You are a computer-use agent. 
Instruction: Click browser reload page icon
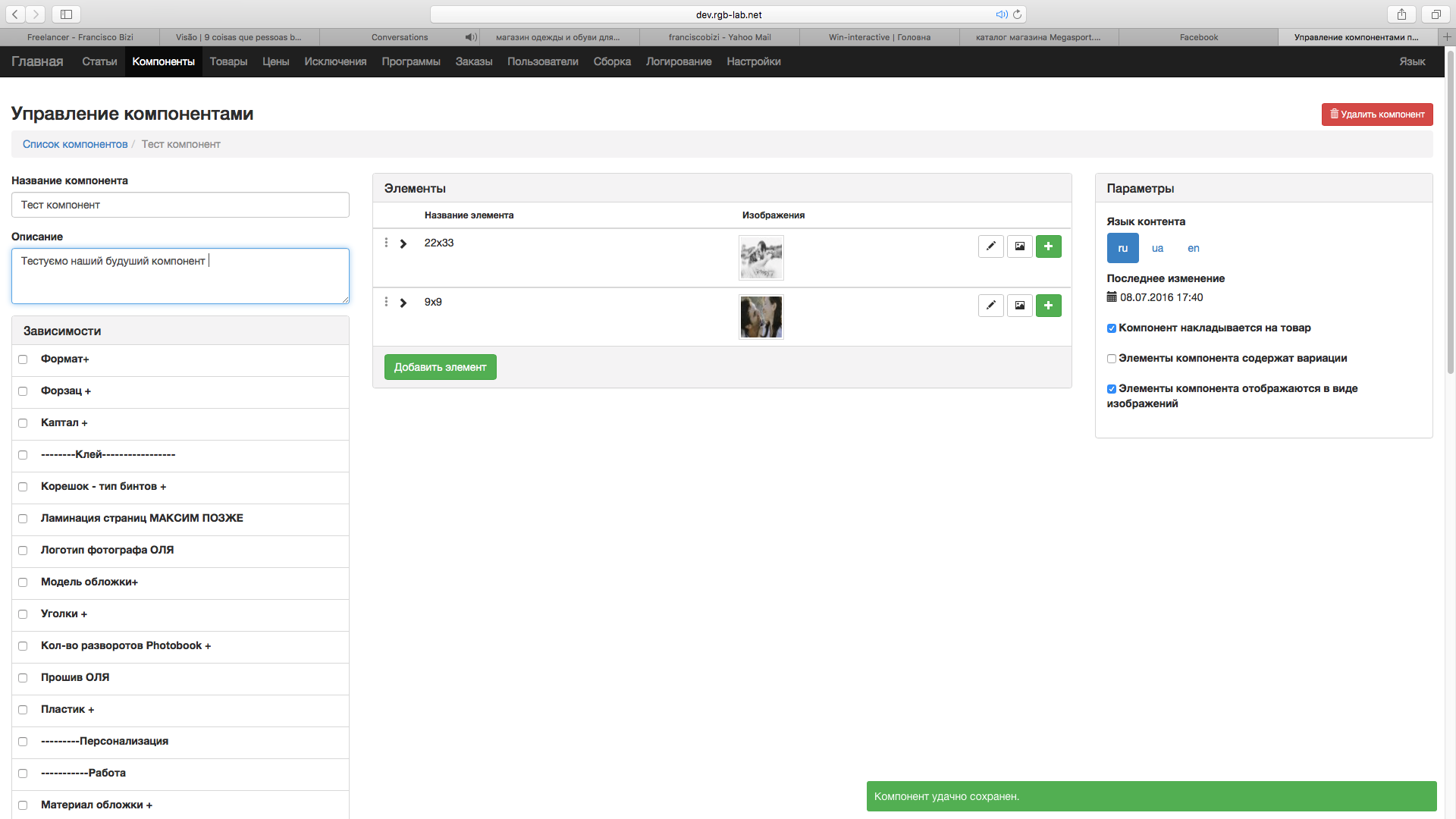point(1017,14)
